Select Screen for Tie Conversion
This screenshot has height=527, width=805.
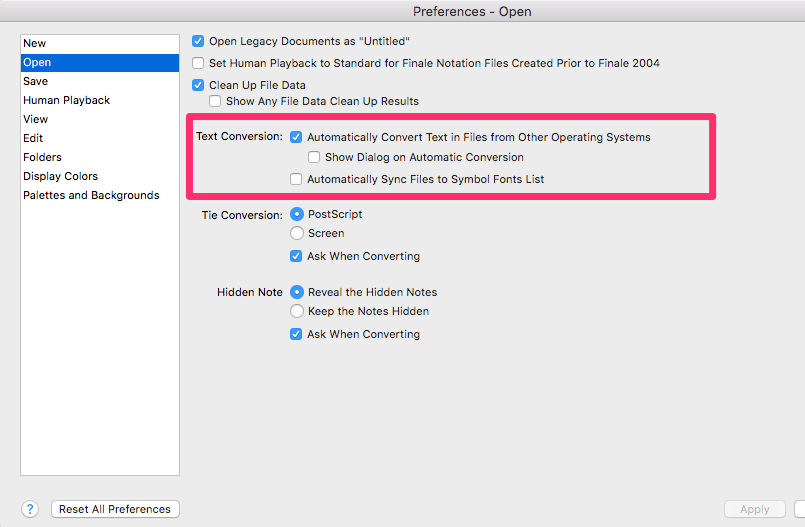(x=297, y=233)
